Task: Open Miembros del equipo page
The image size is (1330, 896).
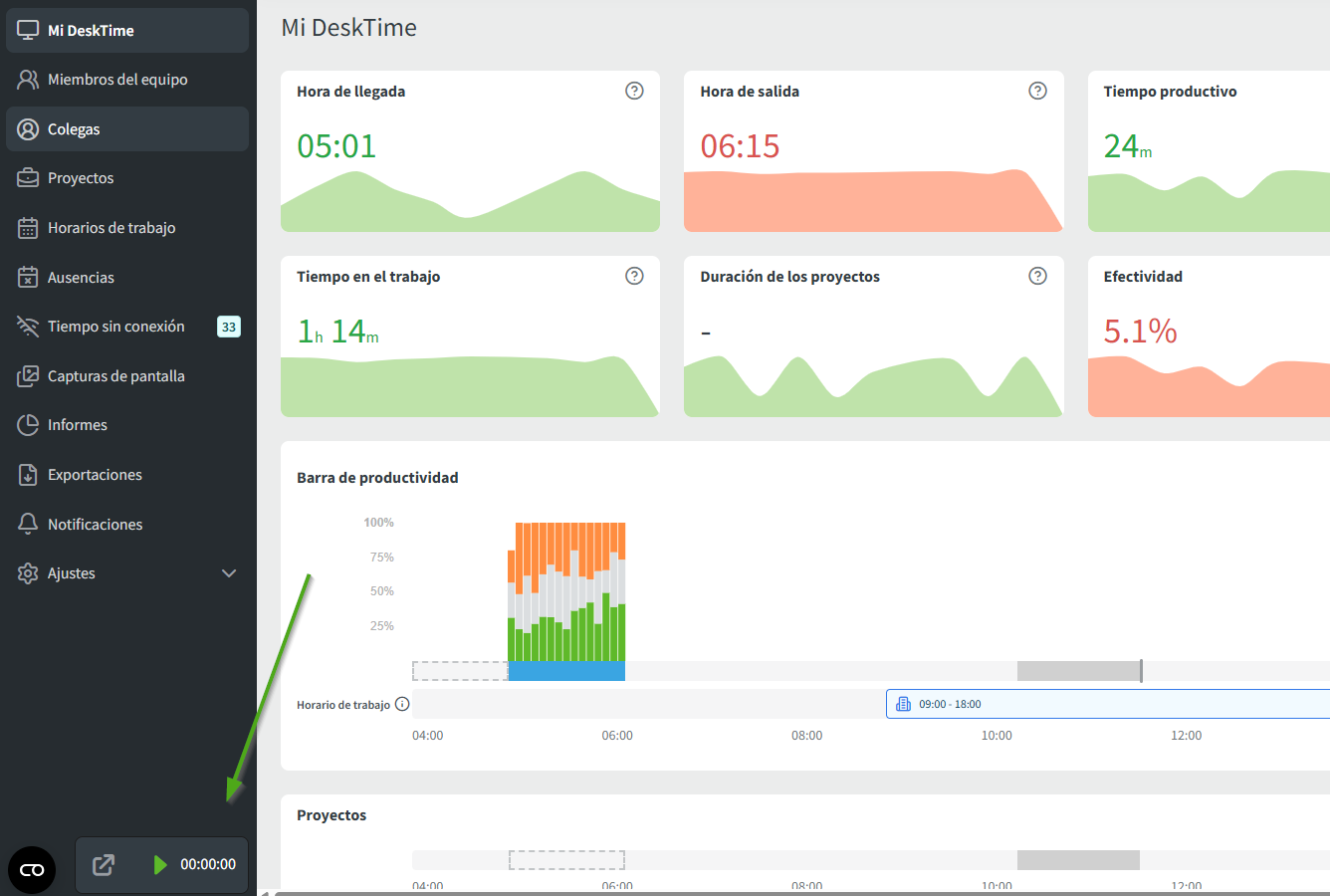Action: [x=117, y=80]
